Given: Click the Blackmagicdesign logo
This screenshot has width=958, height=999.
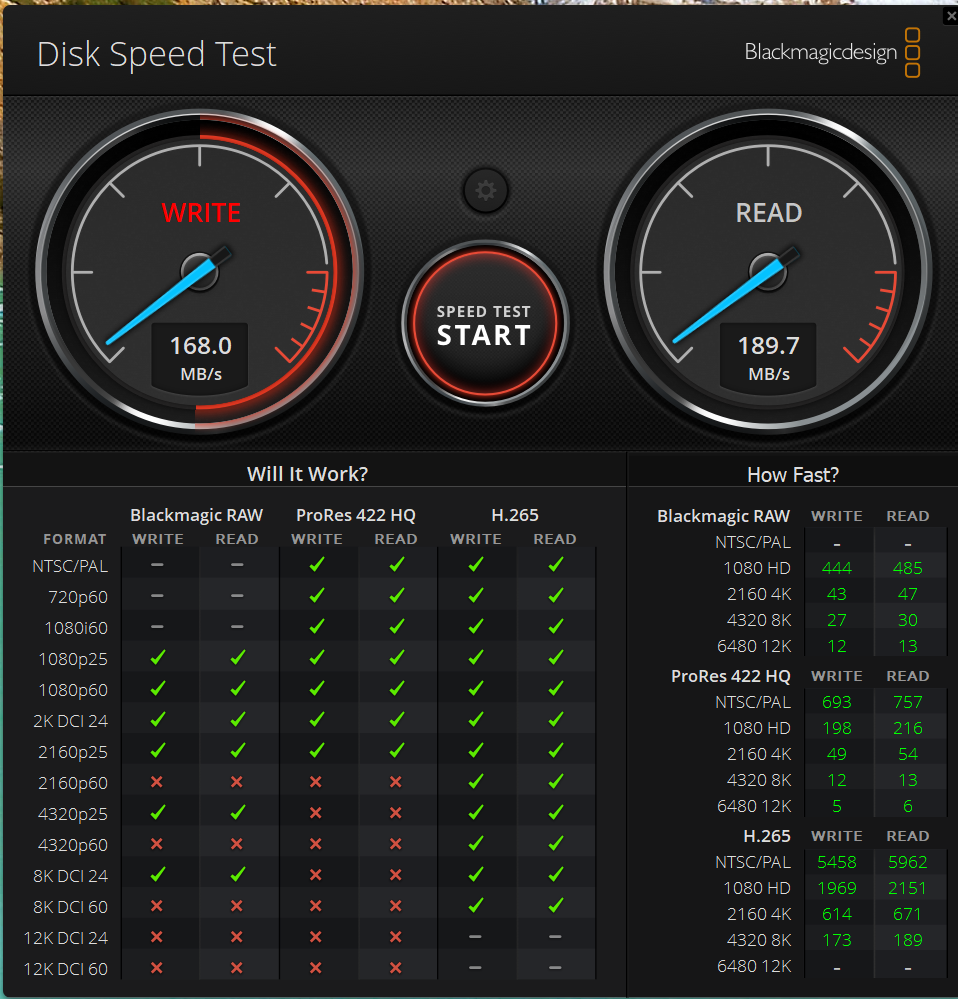Looking at the screenshot, I should [832, 52].
